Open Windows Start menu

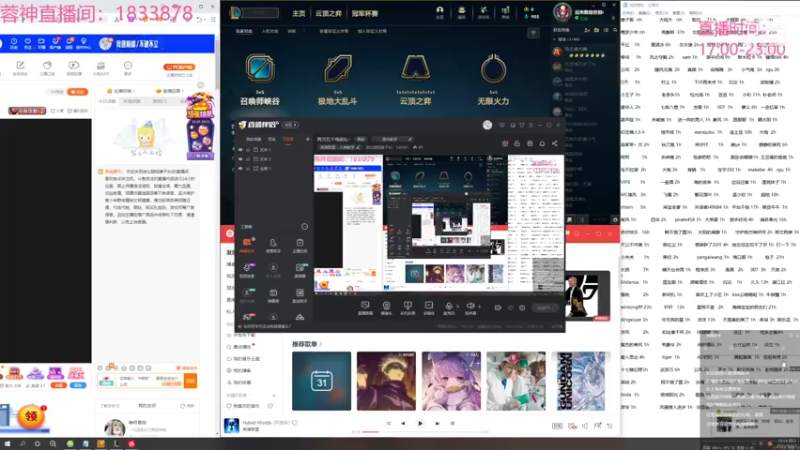point(7,444)
